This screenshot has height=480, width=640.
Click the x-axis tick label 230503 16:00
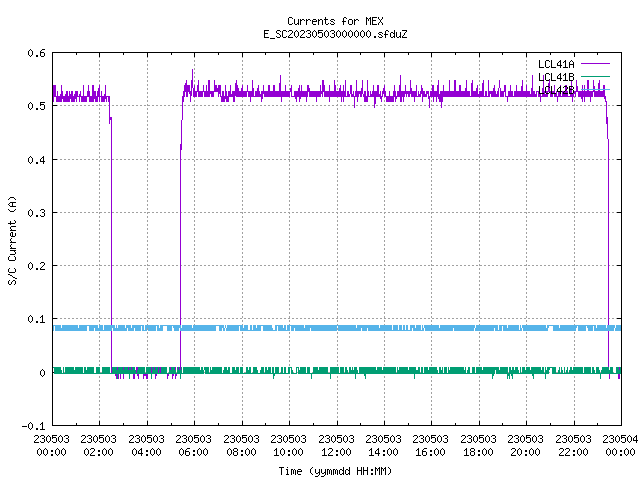430,446
